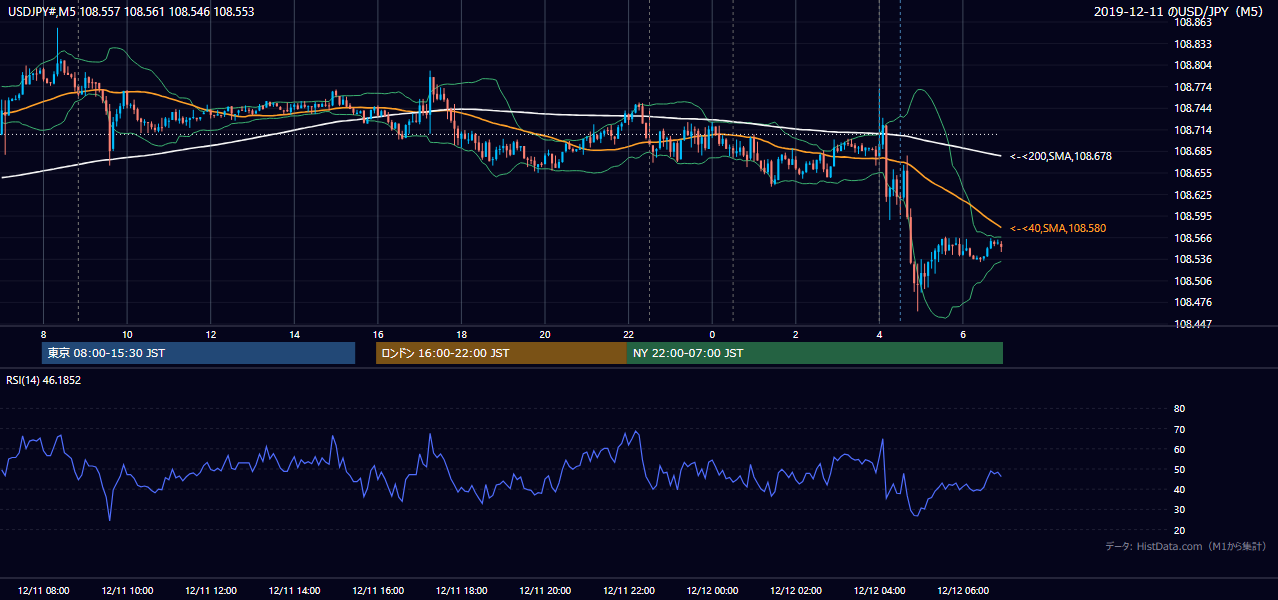Click the 12/12 04:00 time label
Screen dimensions: 1278x600
[880, 591]
